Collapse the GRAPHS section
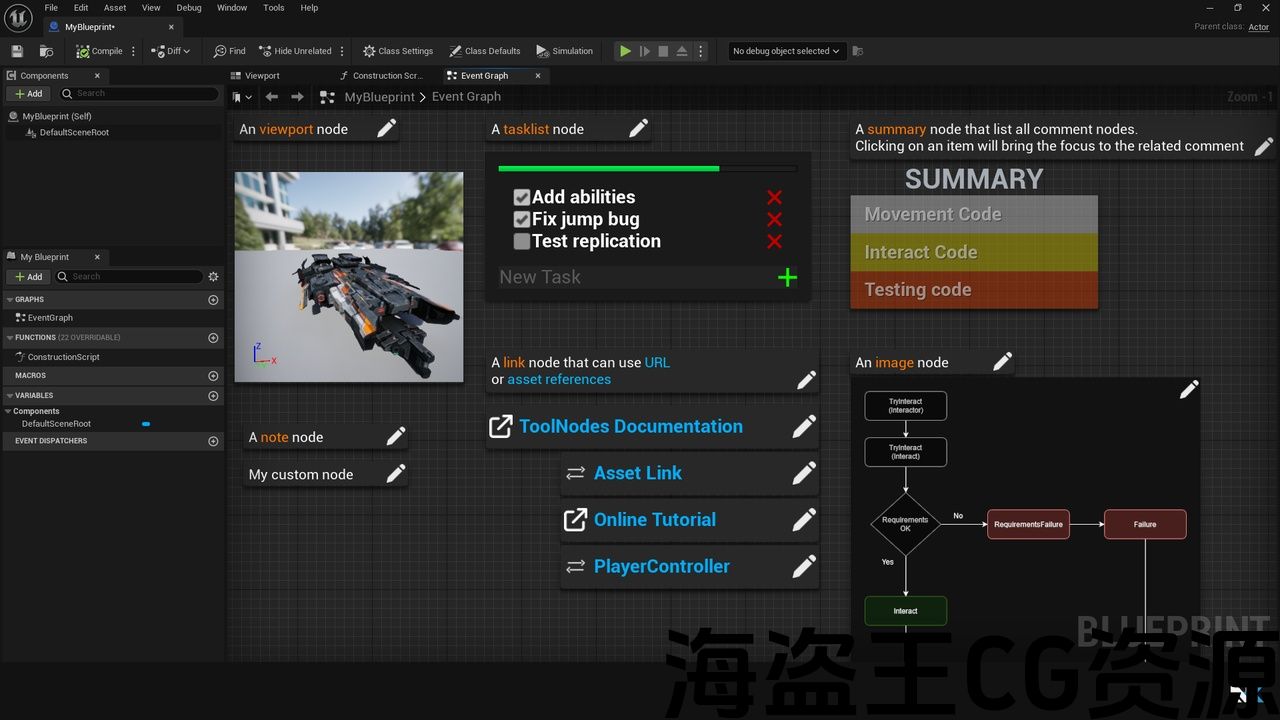Screen dimensions: 1280x720 [x=10, y=300]
